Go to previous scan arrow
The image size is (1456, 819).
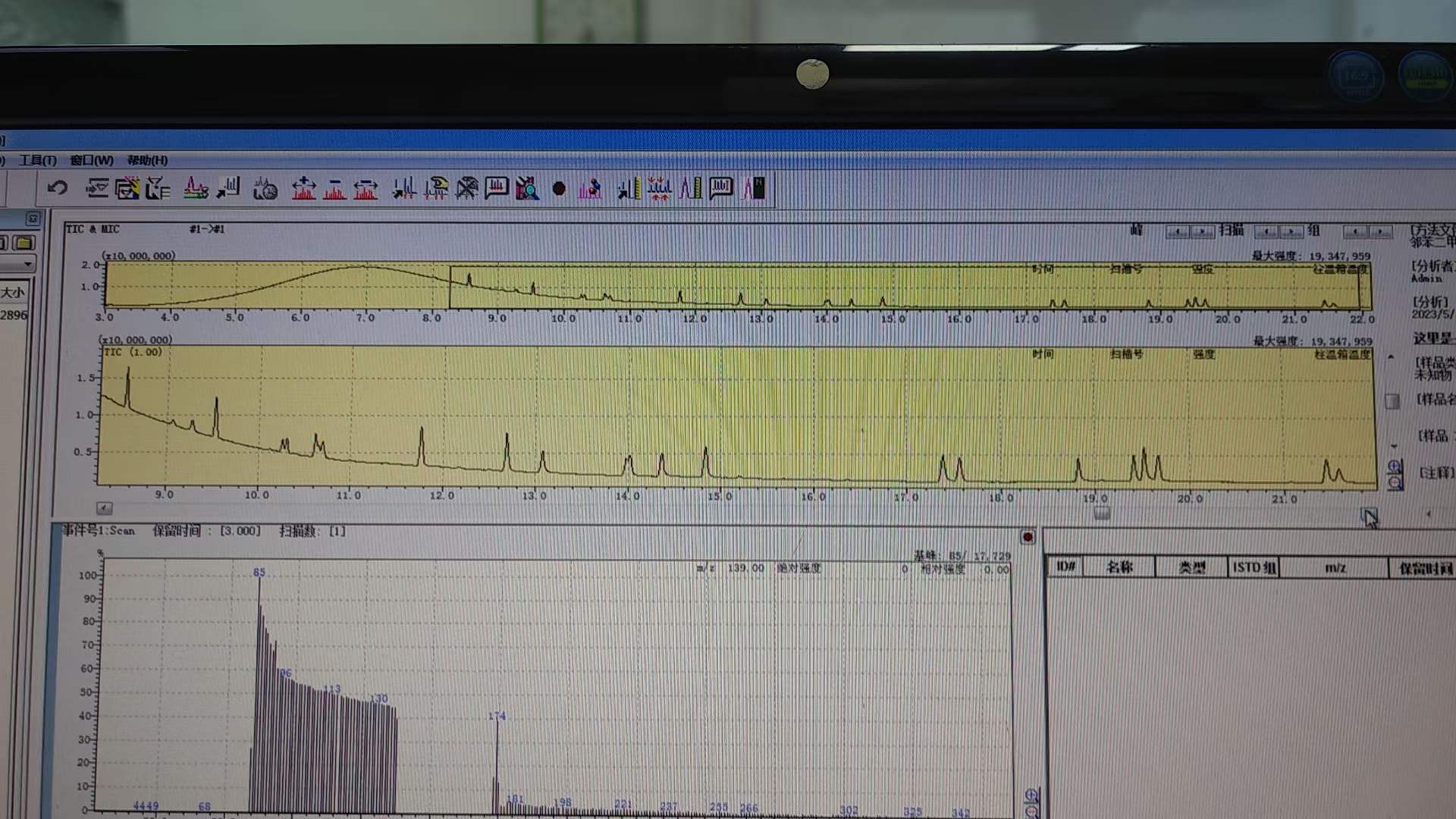click(x=1266, y=231)
